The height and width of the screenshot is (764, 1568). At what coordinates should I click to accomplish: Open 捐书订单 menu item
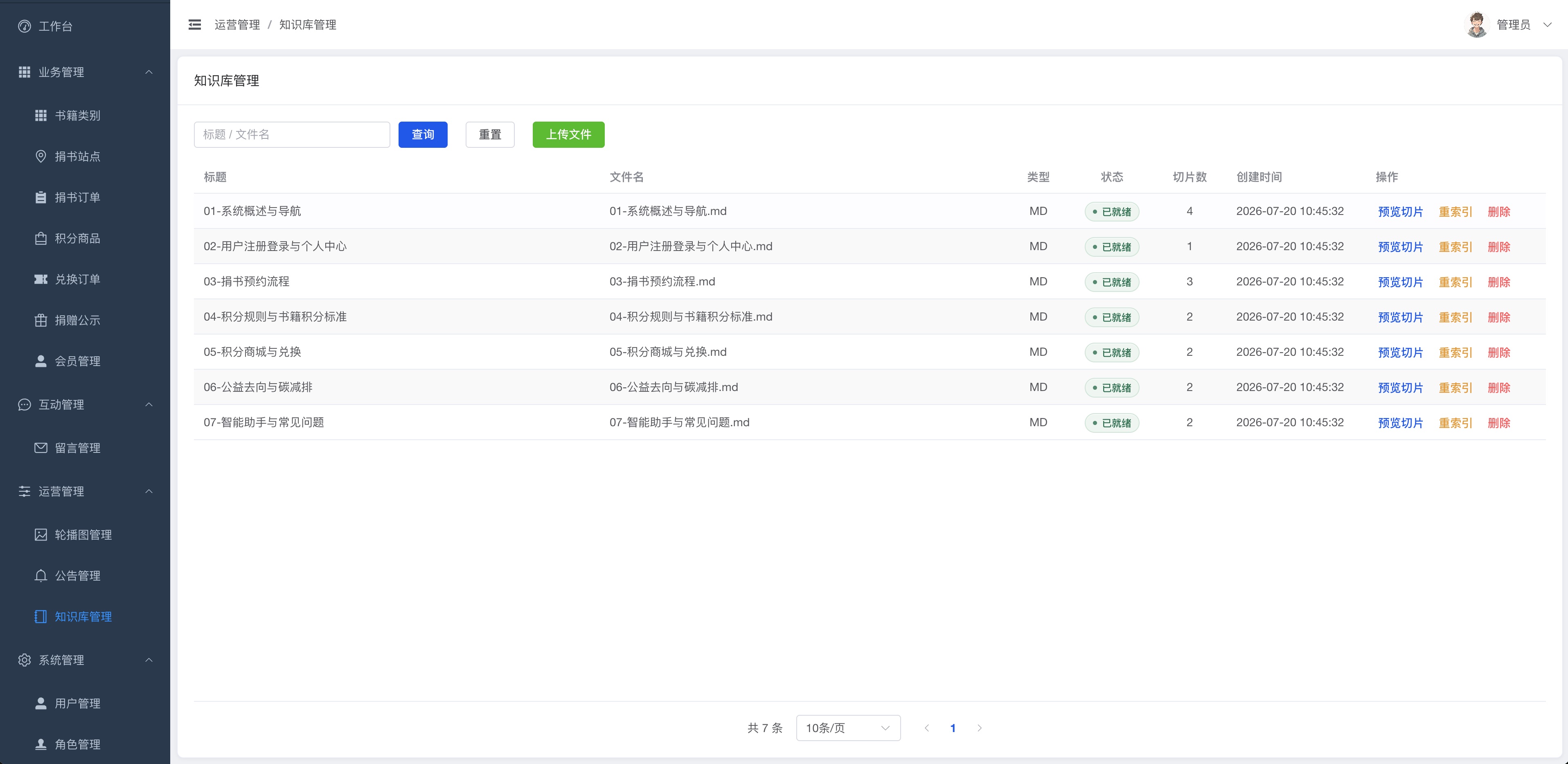click(85, 197)
